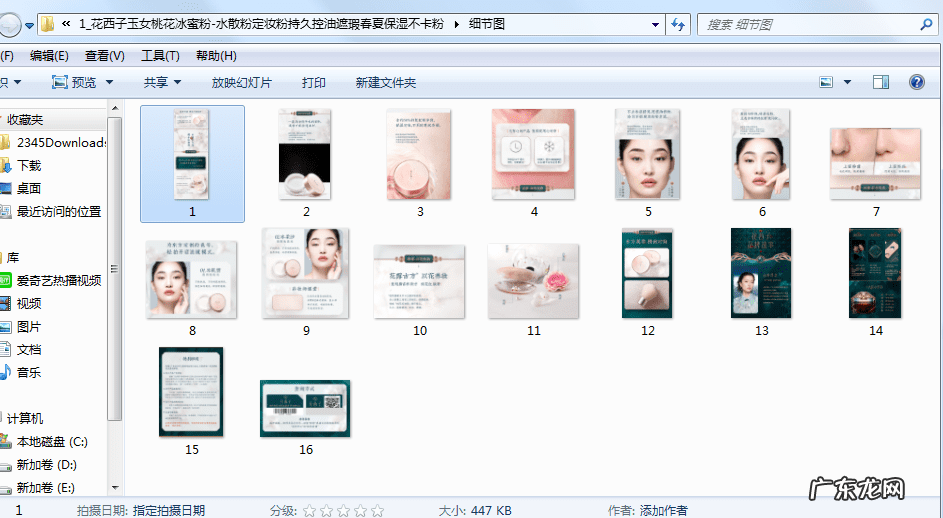Expand the address bar history dropdown
The image size is (943, 518).
point(653,24)
